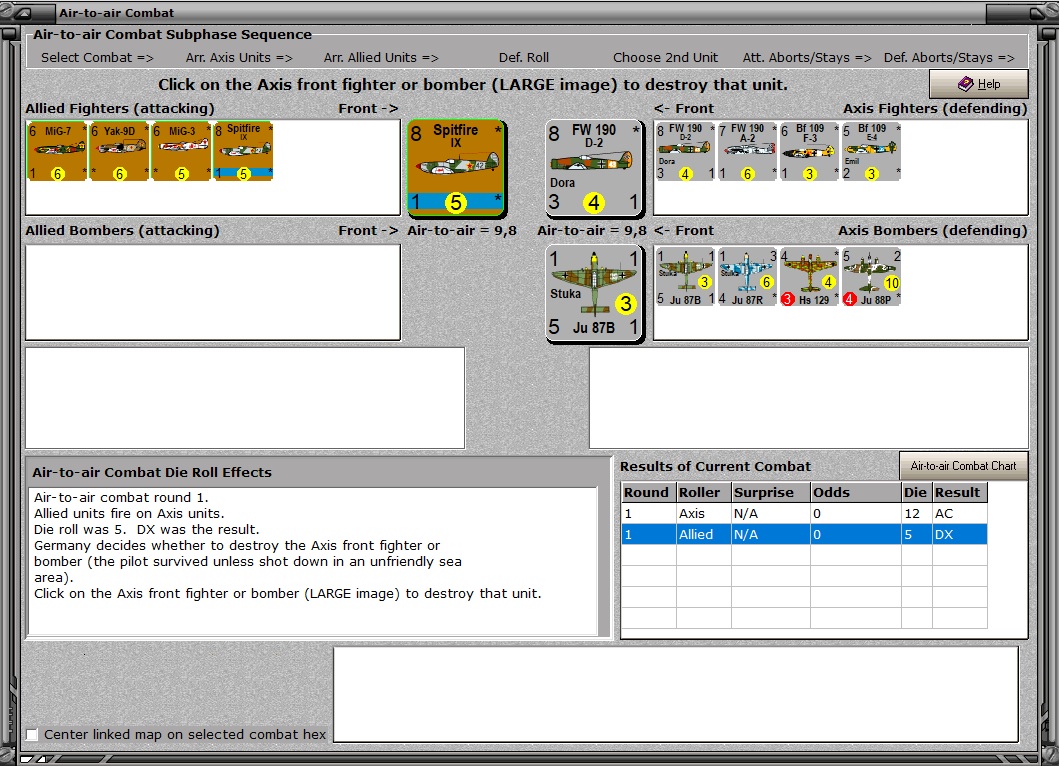Click the empty Allied Bombers attacking box
Viewport: 1059px width, 766px height.
coord(213,292)
